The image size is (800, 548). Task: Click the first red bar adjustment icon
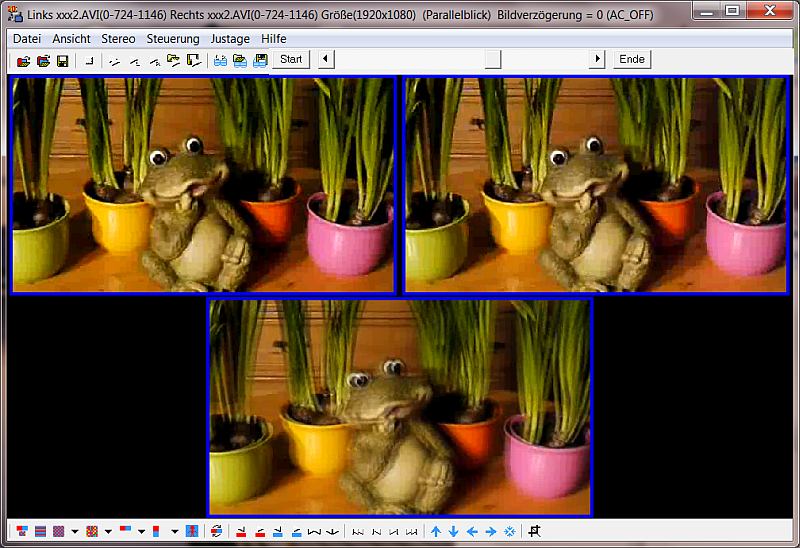pyautogui.click(x=241, y=532)
